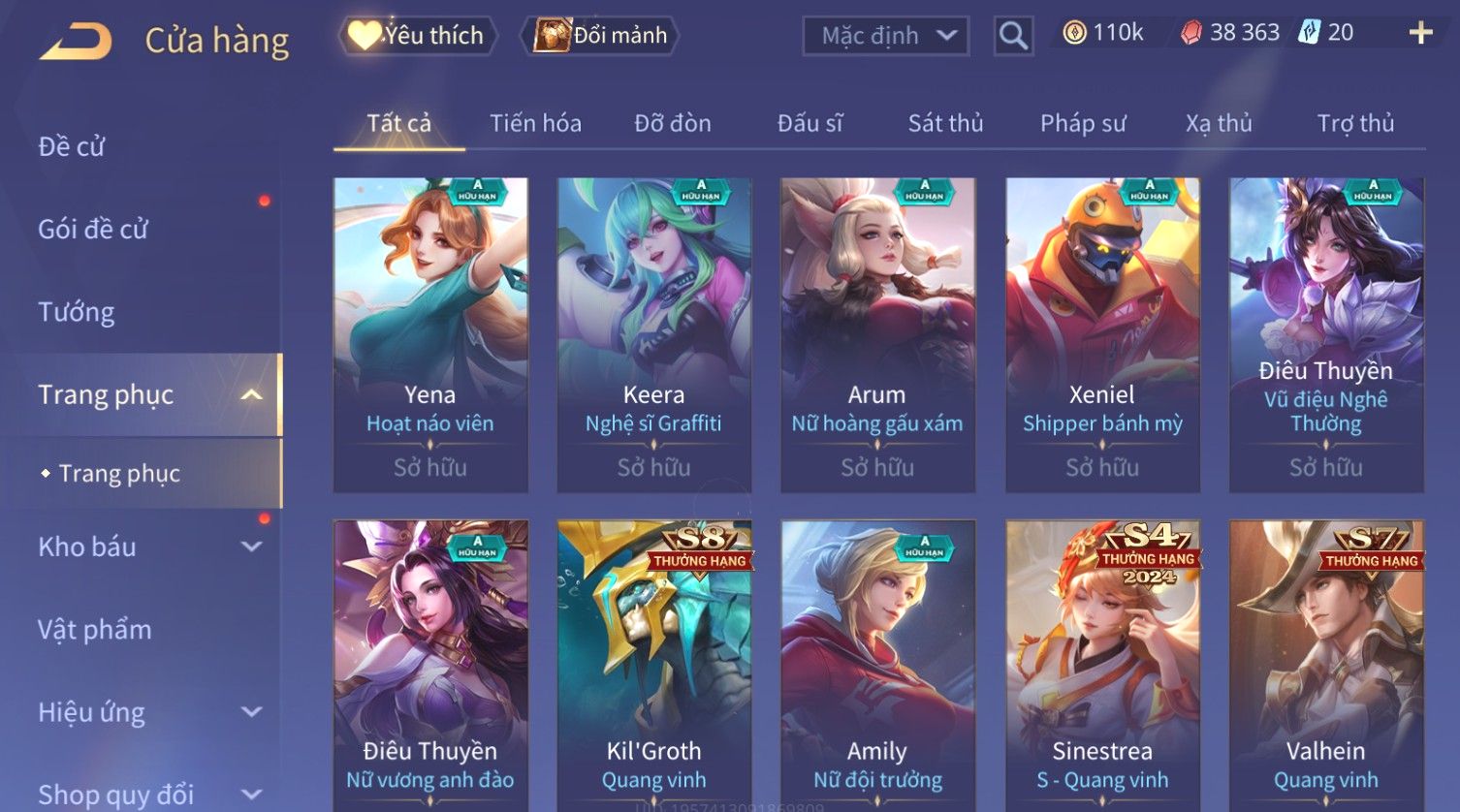Switch to the Pháp sư tab

(1083, 123)
